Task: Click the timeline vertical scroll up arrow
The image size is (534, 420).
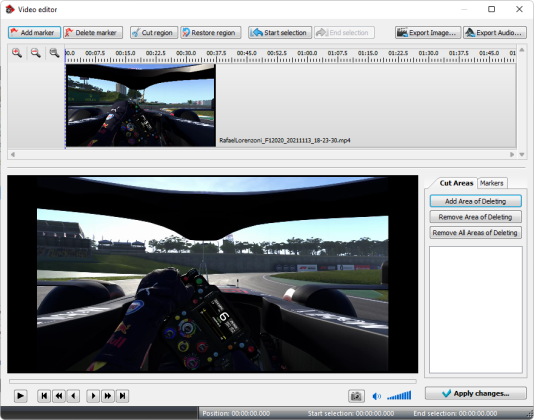Action: pyautogui.click(x=522, y=50)
